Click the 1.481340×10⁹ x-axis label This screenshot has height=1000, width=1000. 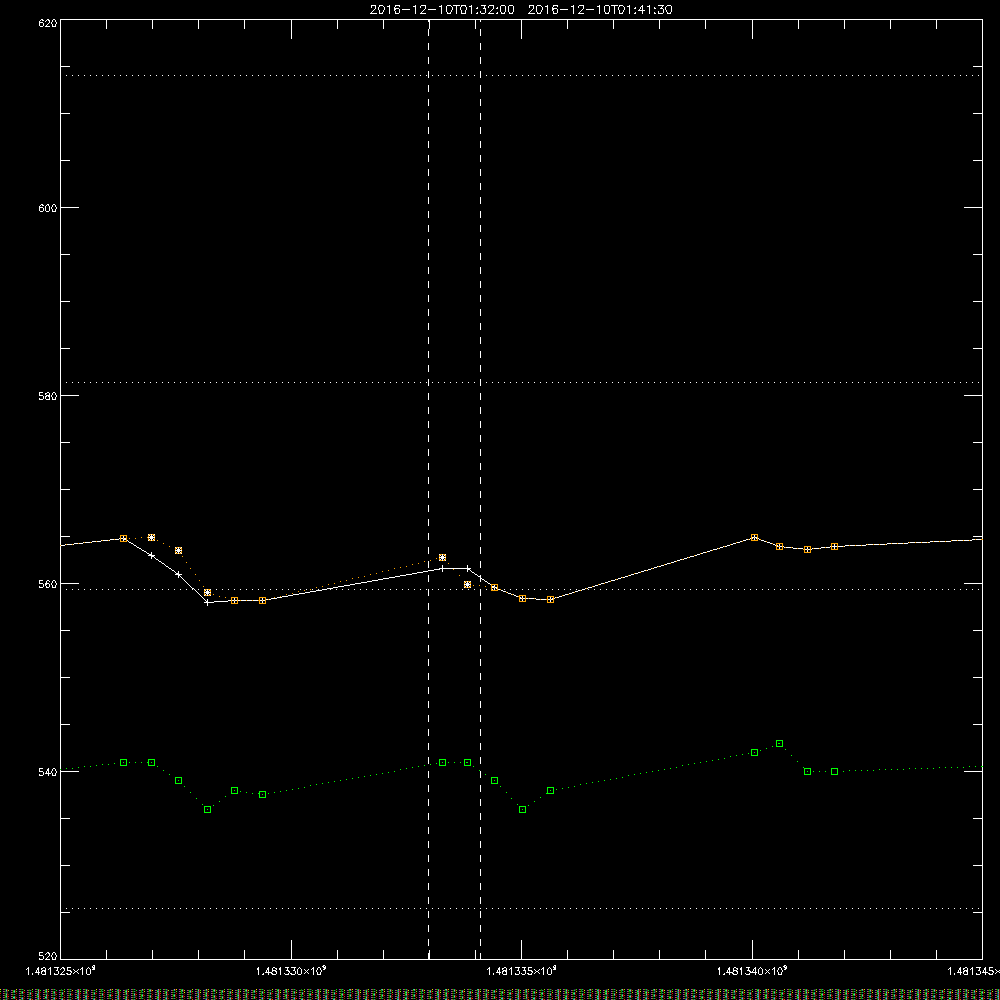click(x=752, y=971)
